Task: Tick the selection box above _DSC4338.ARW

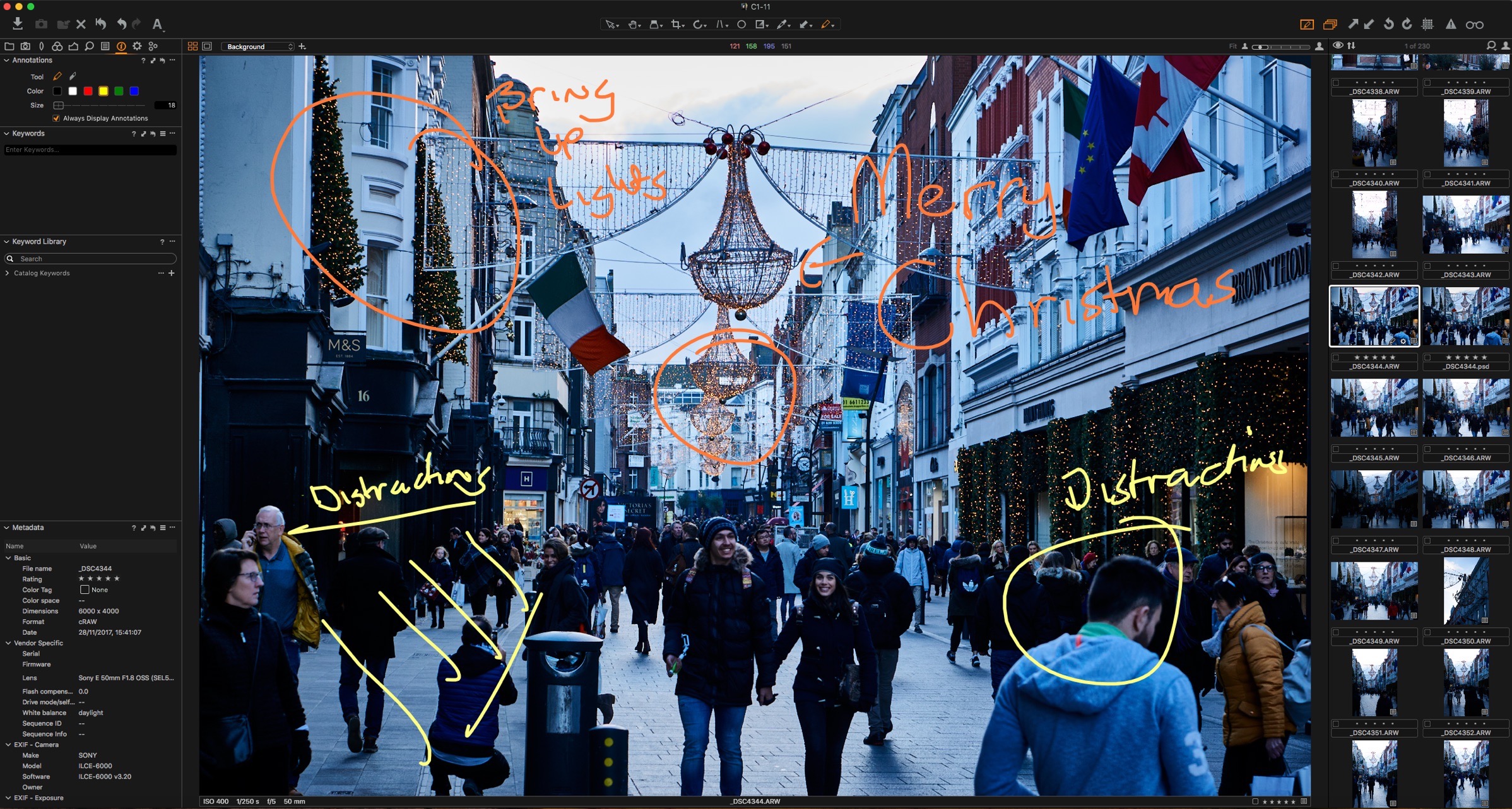Action: pos(1336,82)
